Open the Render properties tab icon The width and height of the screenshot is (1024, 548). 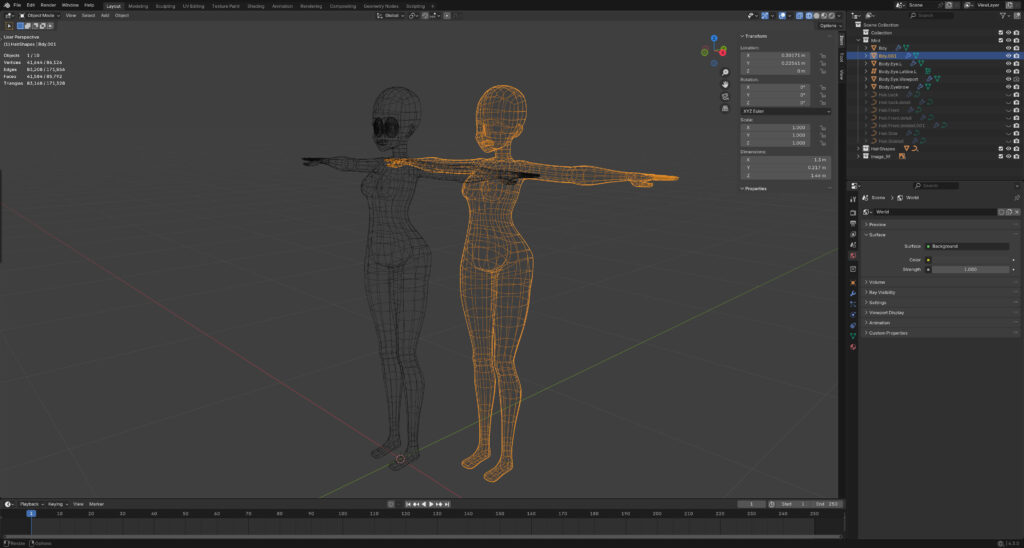[x=853, y=213]
